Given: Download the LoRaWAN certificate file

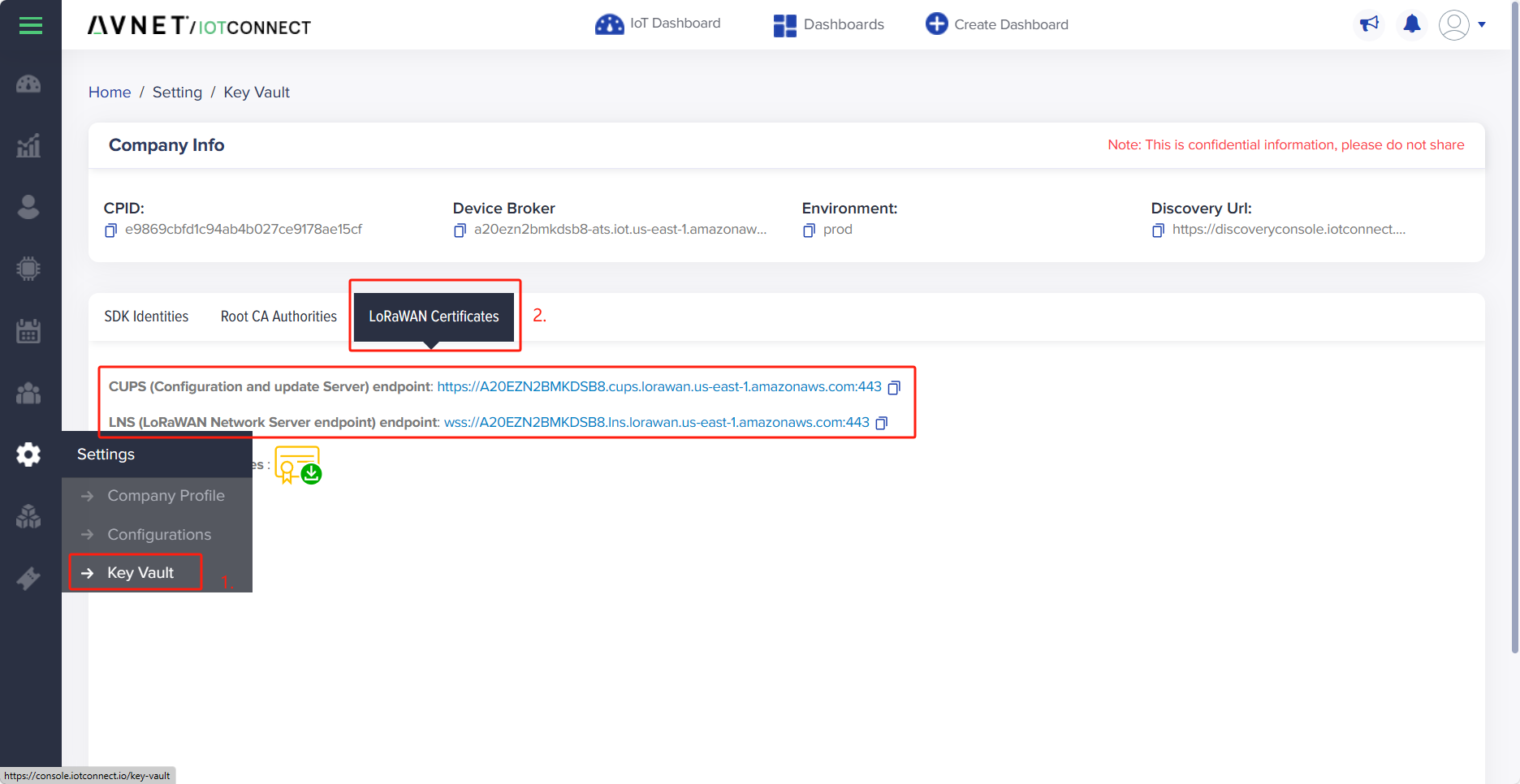Looking at the screenshot, I should (298, 465).
